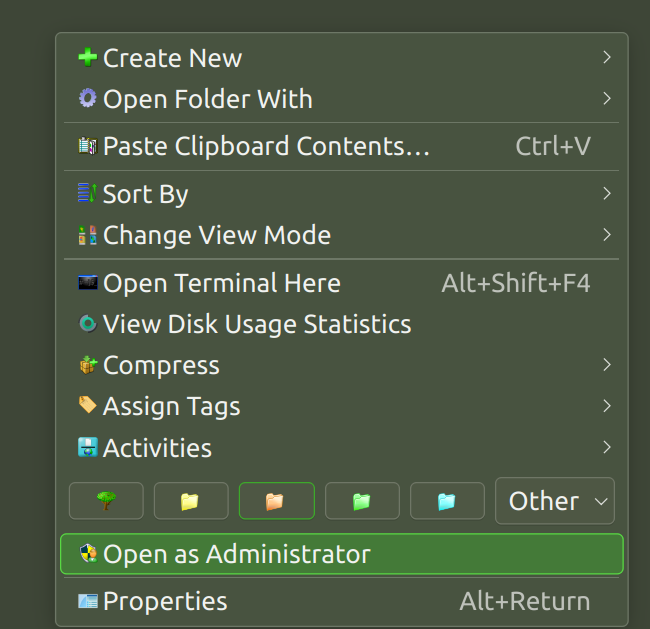Image resolution: width=650 pixels, height=629 pixels.
Task: Click the green plus icon beside Create New
Action: (87, 57)
